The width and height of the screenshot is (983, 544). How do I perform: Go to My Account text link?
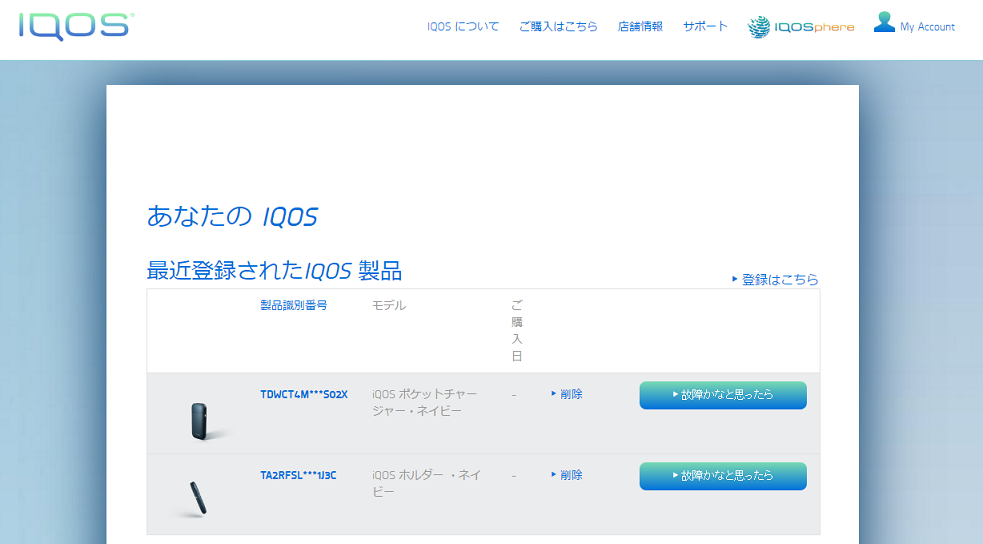point(927,27)
